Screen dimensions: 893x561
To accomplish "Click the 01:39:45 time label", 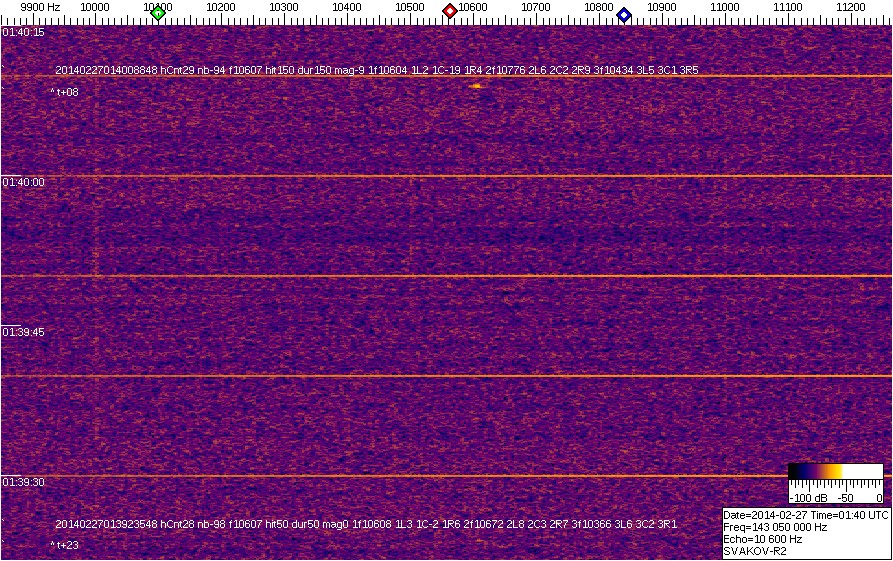I will click(x=24, y=332).
